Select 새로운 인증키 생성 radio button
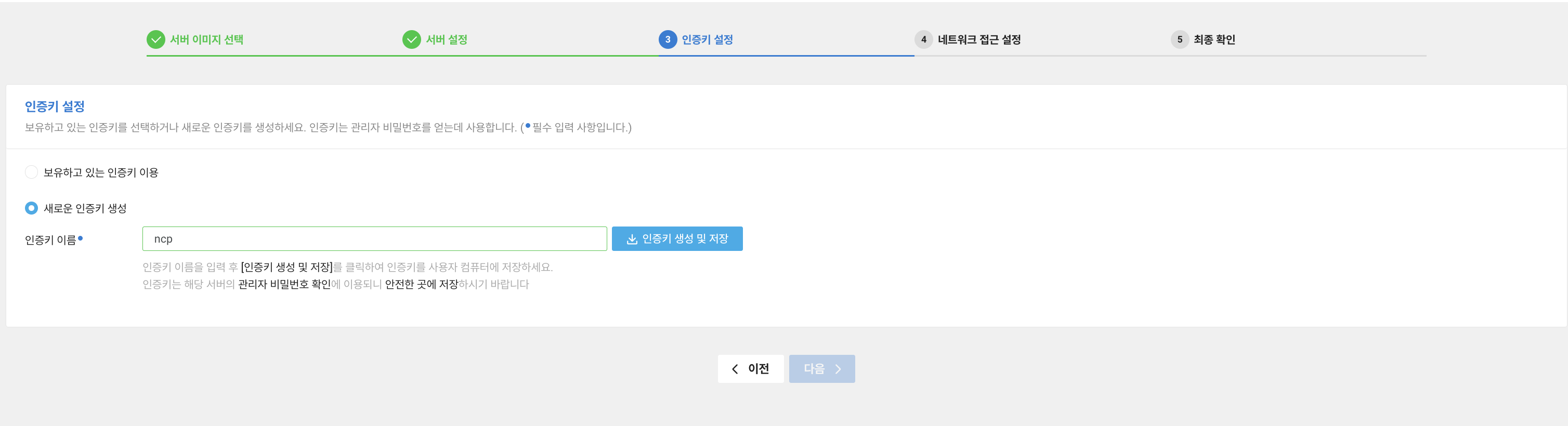 pyautogui.click(x=31, y=207)
